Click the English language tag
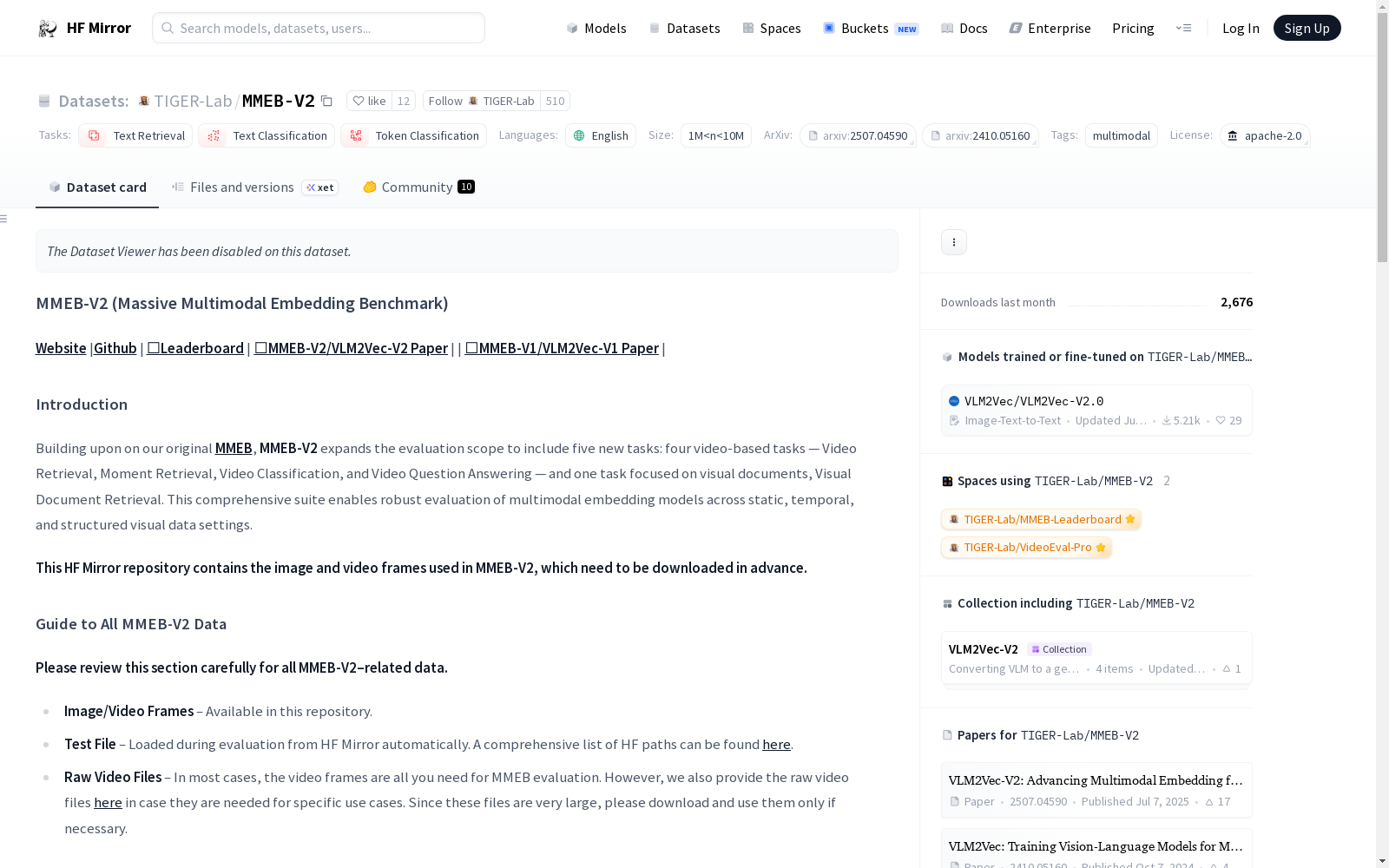 [601, 135]
